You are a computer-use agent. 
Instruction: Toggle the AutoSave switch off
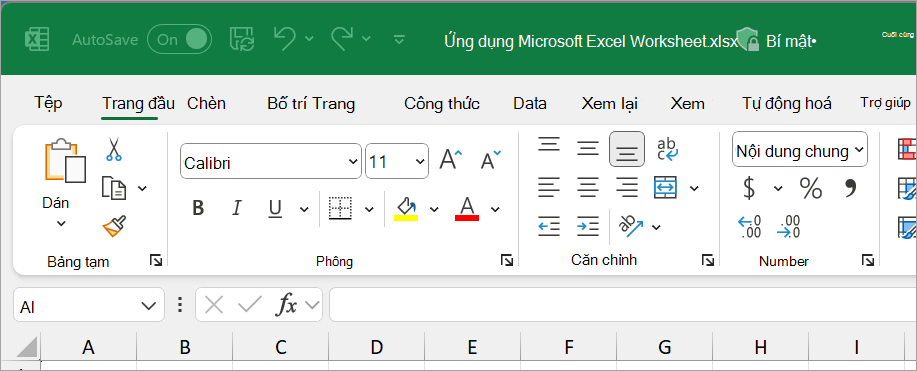[x=179, y=39]
